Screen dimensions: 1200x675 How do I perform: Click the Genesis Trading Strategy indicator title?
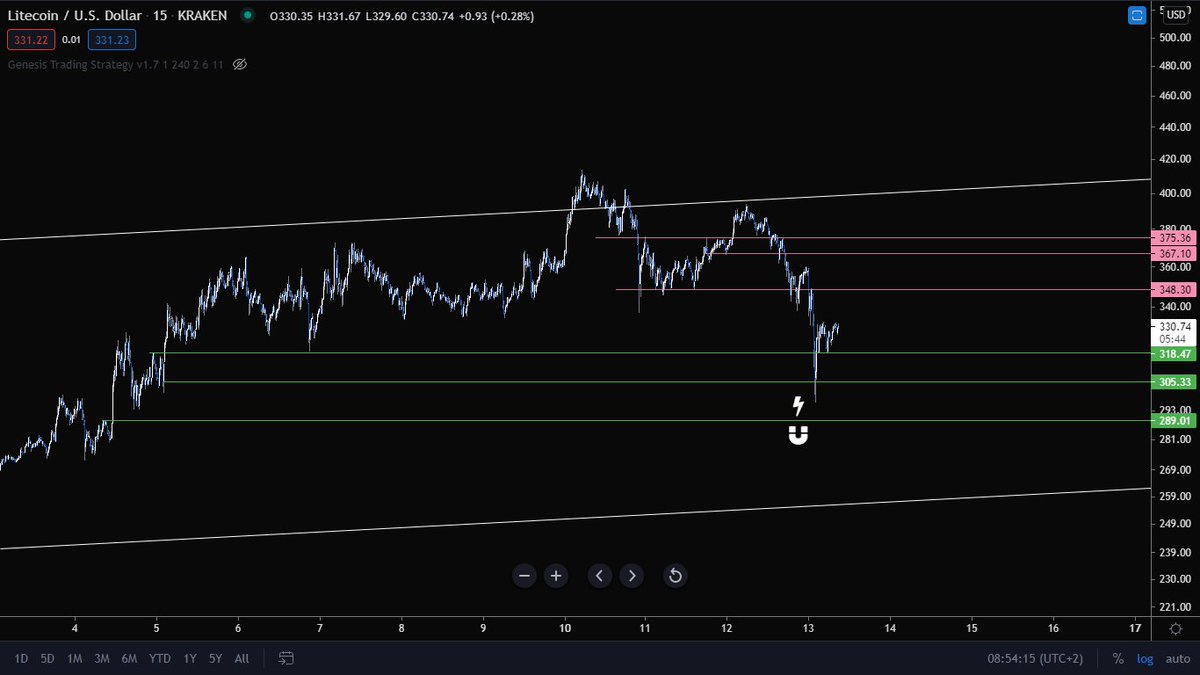[x=115, y=64]
